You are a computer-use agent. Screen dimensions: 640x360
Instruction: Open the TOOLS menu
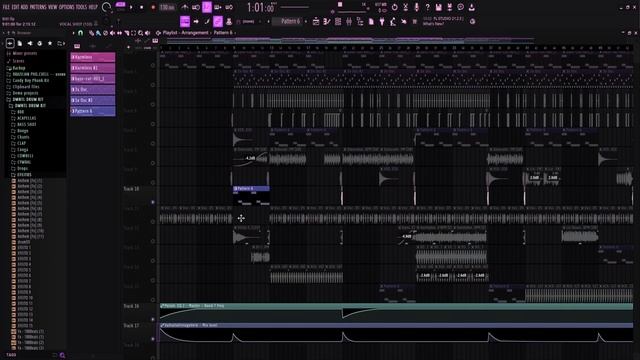point(81,7)
